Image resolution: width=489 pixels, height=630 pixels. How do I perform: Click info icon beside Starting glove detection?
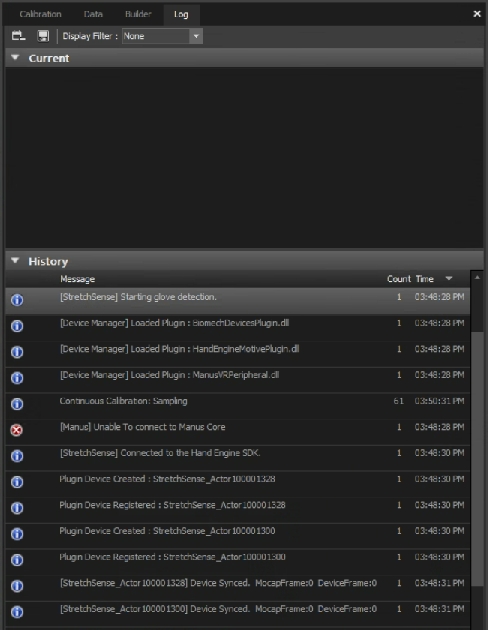[17, 300]
